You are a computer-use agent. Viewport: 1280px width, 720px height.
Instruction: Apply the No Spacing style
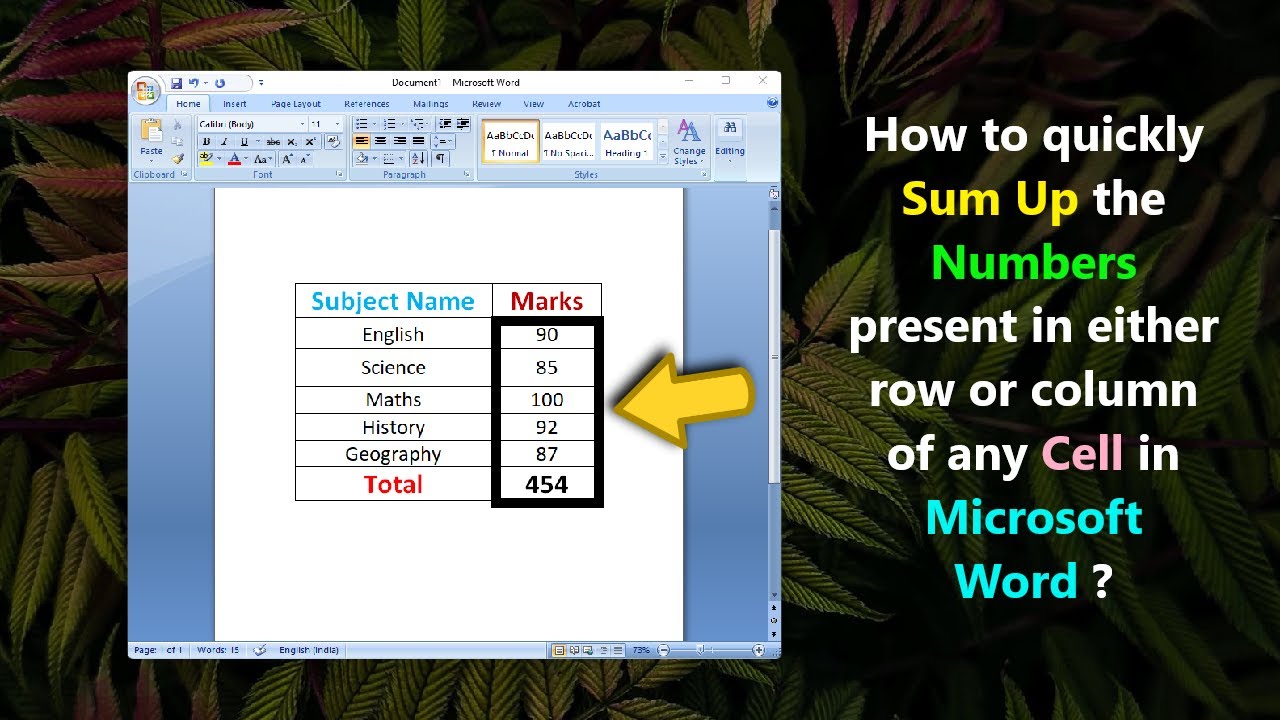(569, 141)
